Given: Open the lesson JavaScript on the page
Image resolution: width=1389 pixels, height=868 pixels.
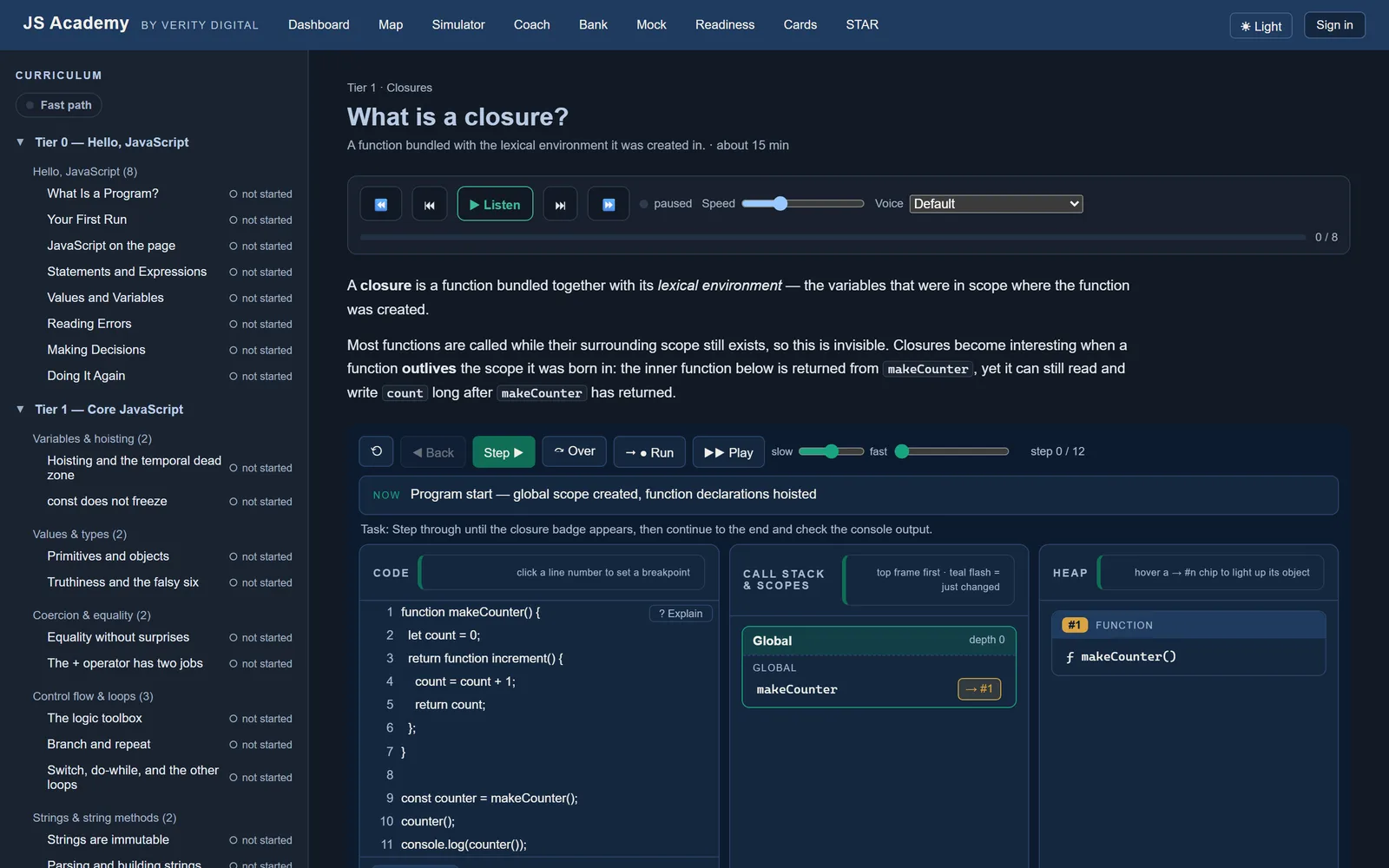Looking at the screenshot, I should pyautogui.click(x=111, y=246).
